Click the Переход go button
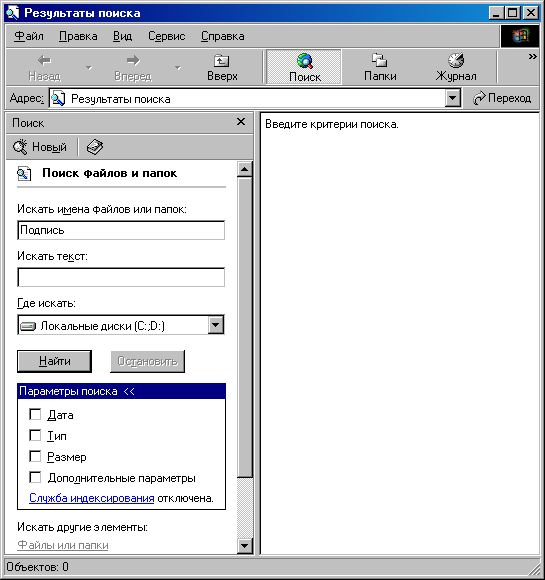545x580 pixels. (502, 98)
